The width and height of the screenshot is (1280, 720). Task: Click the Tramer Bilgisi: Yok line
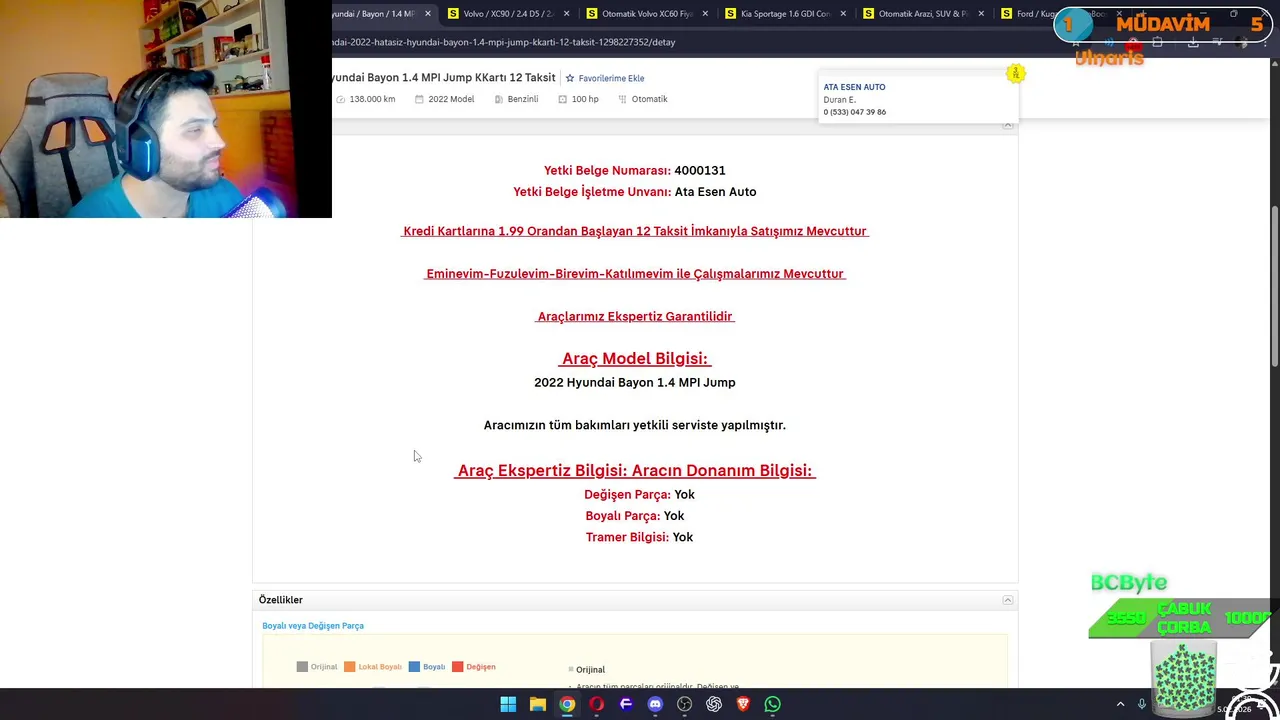tap(639, 537)
